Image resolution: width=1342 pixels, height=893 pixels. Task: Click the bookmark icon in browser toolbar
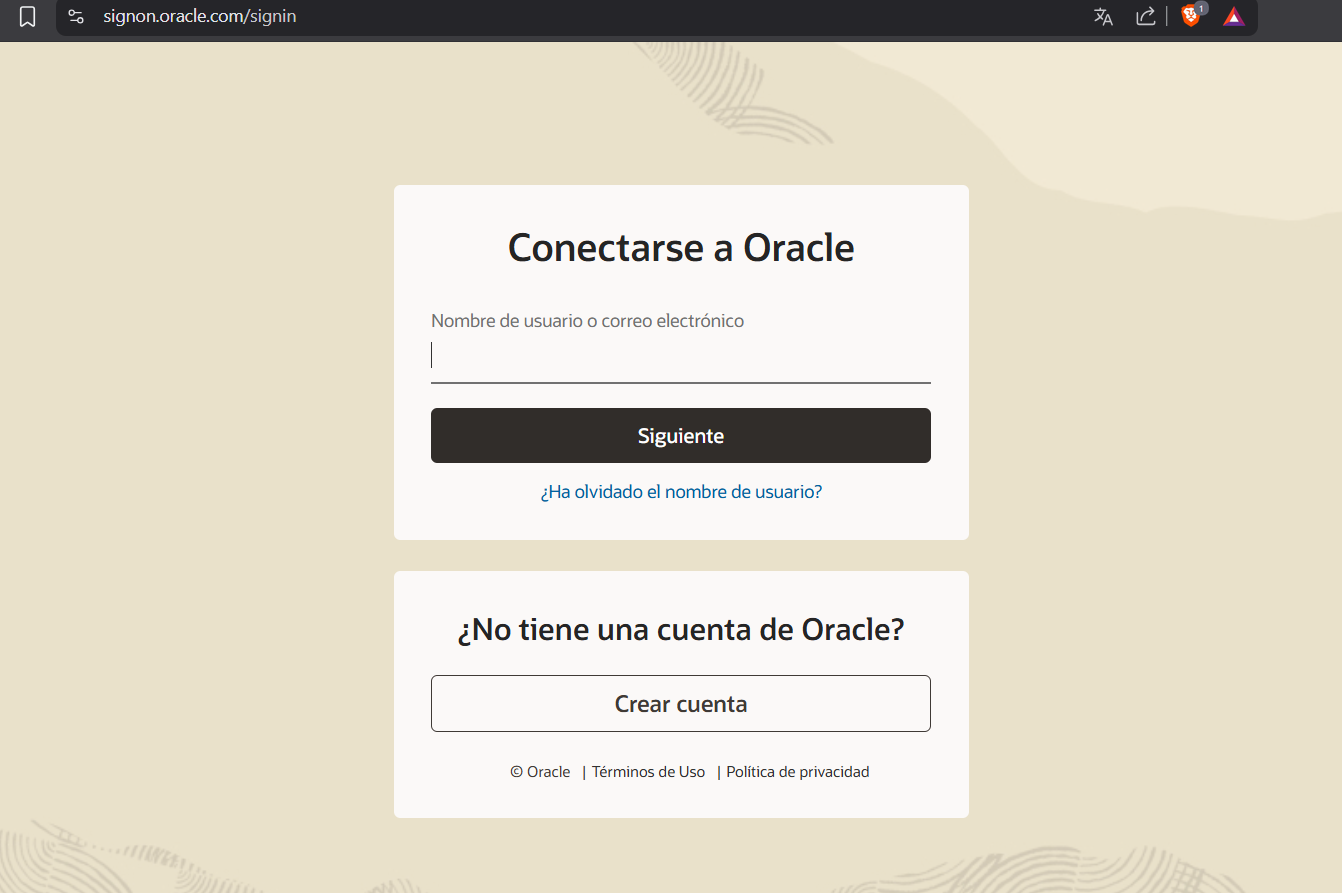(x=28, y=17)
